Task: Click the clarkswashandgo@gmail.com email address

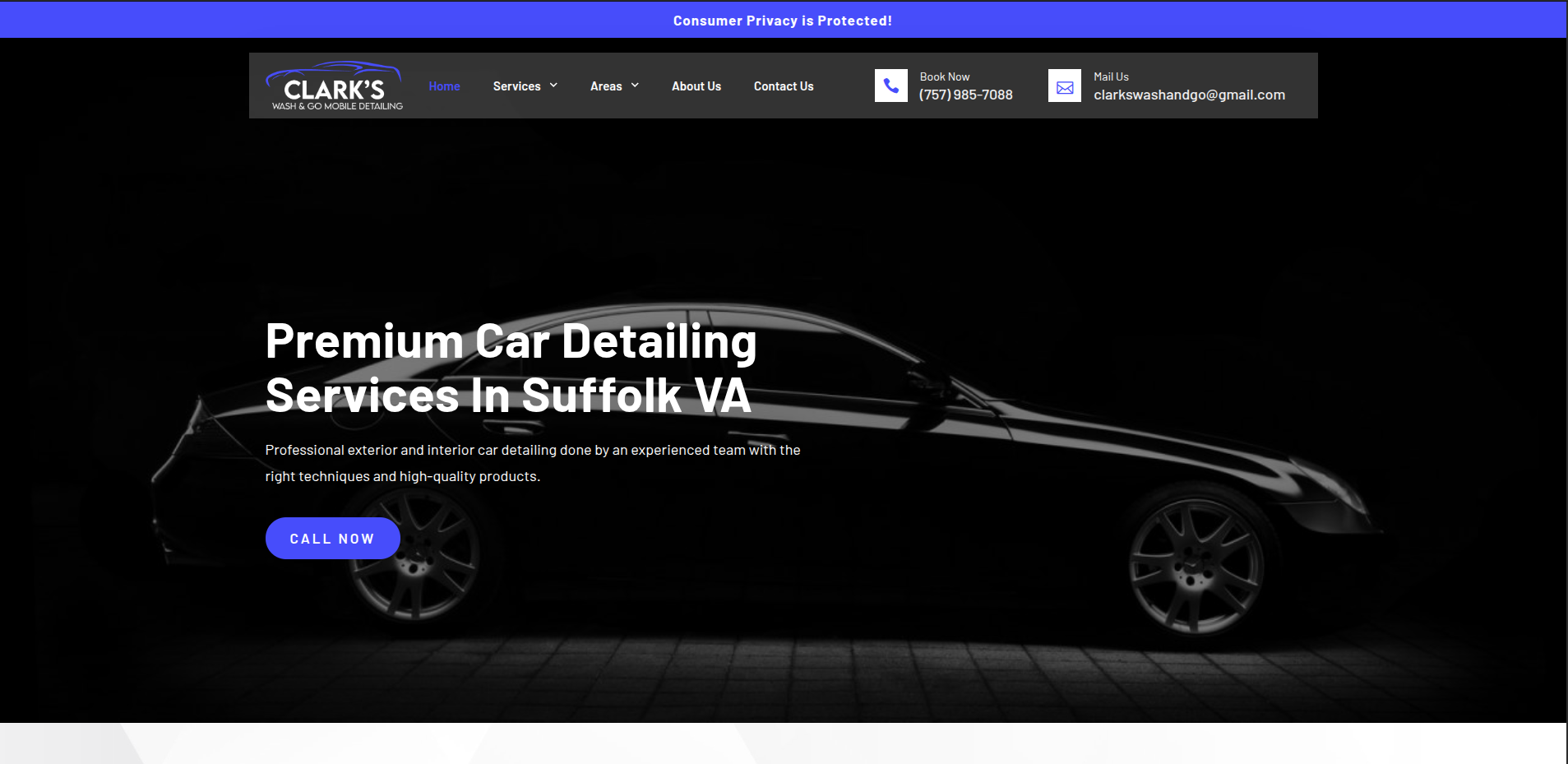Action: click(1188, 95)
